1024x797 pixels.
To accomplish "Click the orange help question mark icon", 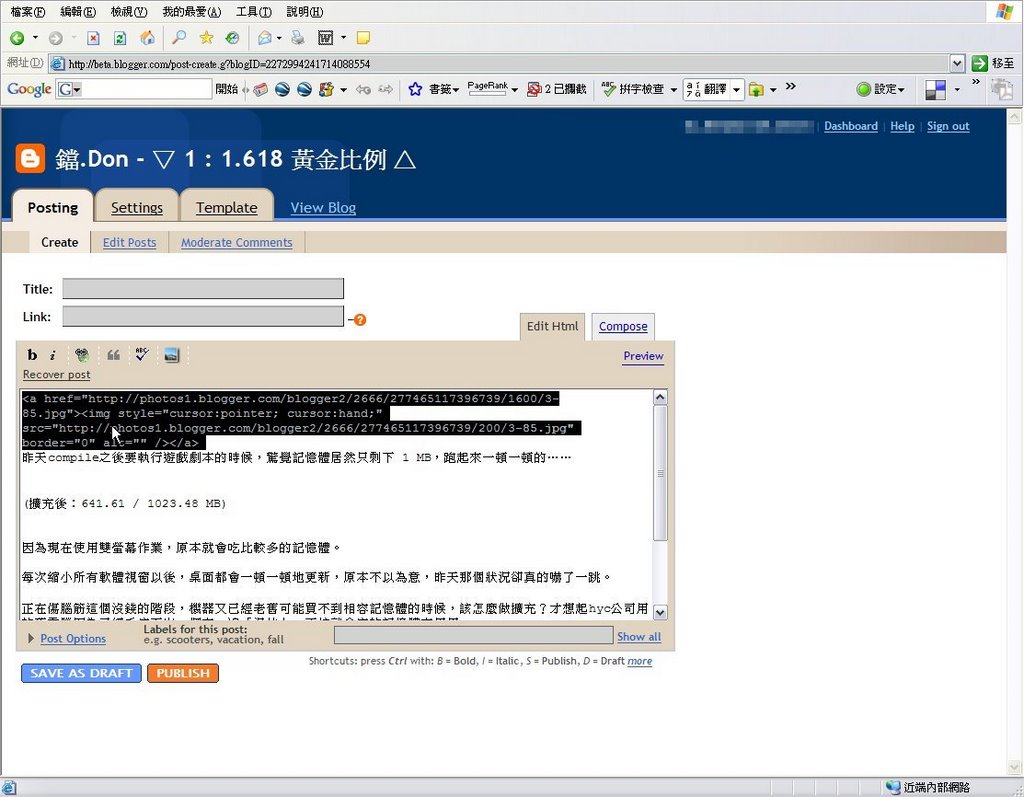I will 360,319.
